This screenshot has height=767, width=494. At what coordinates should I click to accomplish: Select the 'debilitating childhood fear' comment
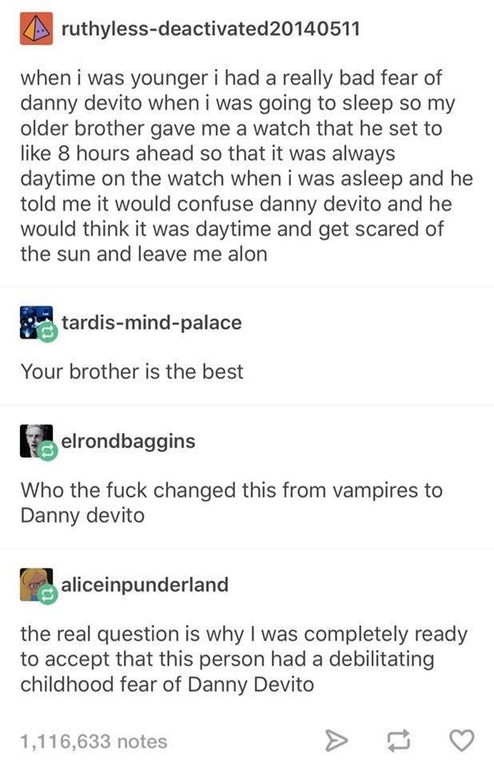coord(244,659)
